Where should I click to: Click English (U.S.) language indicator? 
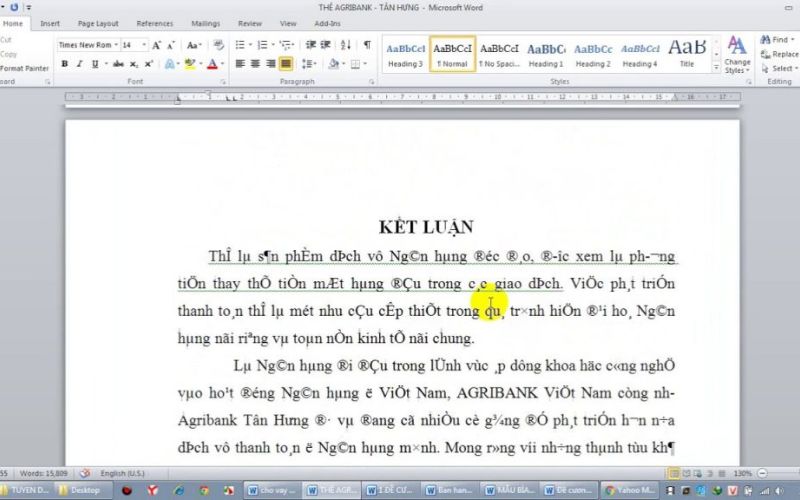tap(122, 473)
